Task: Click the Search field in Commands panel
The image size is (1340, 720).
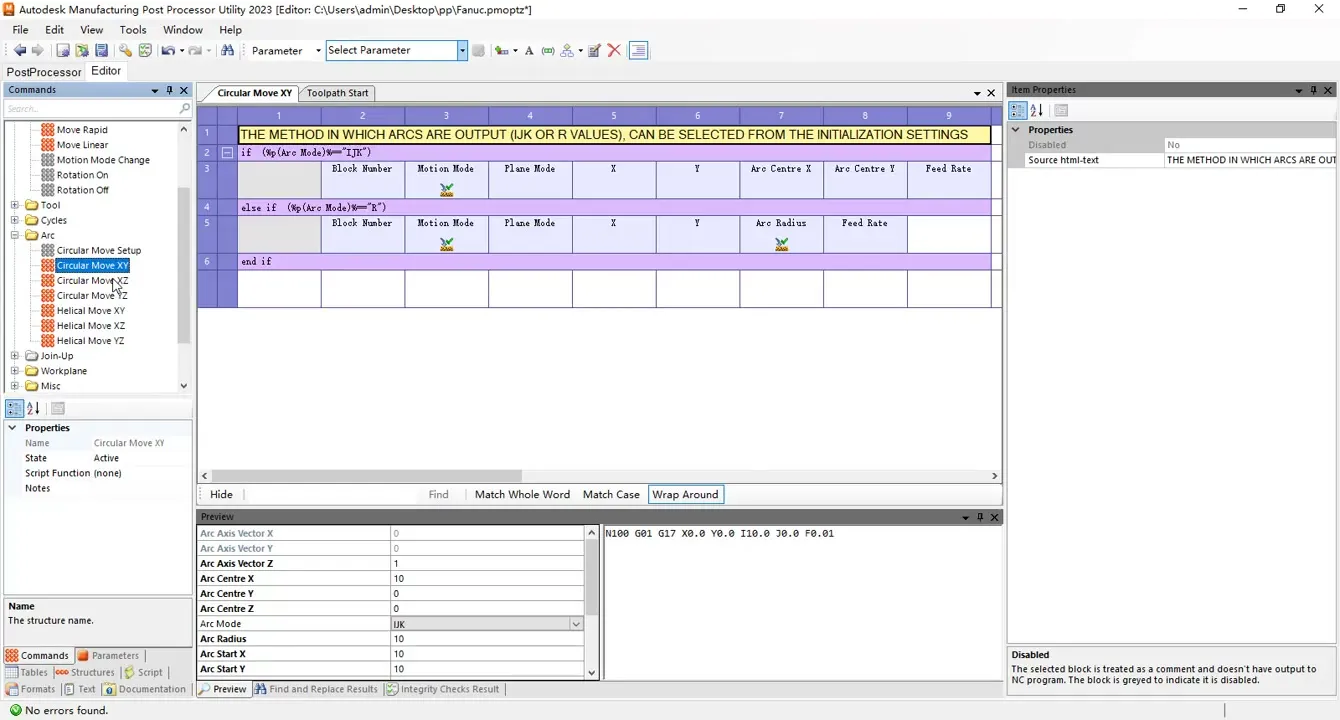Action: click(x=90, y=109)
